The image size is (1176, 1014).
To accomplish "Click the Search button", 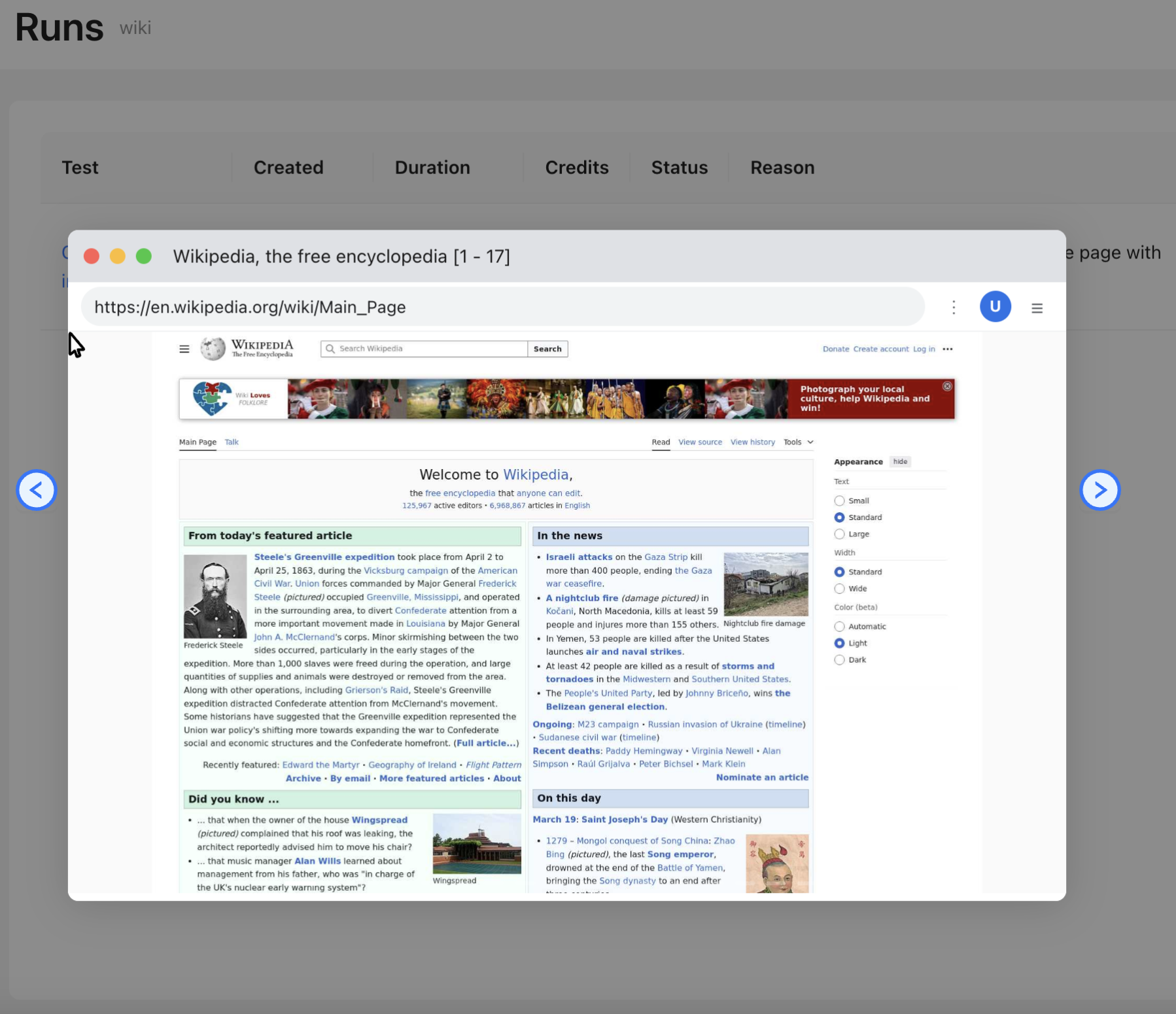I will (547, 349).
